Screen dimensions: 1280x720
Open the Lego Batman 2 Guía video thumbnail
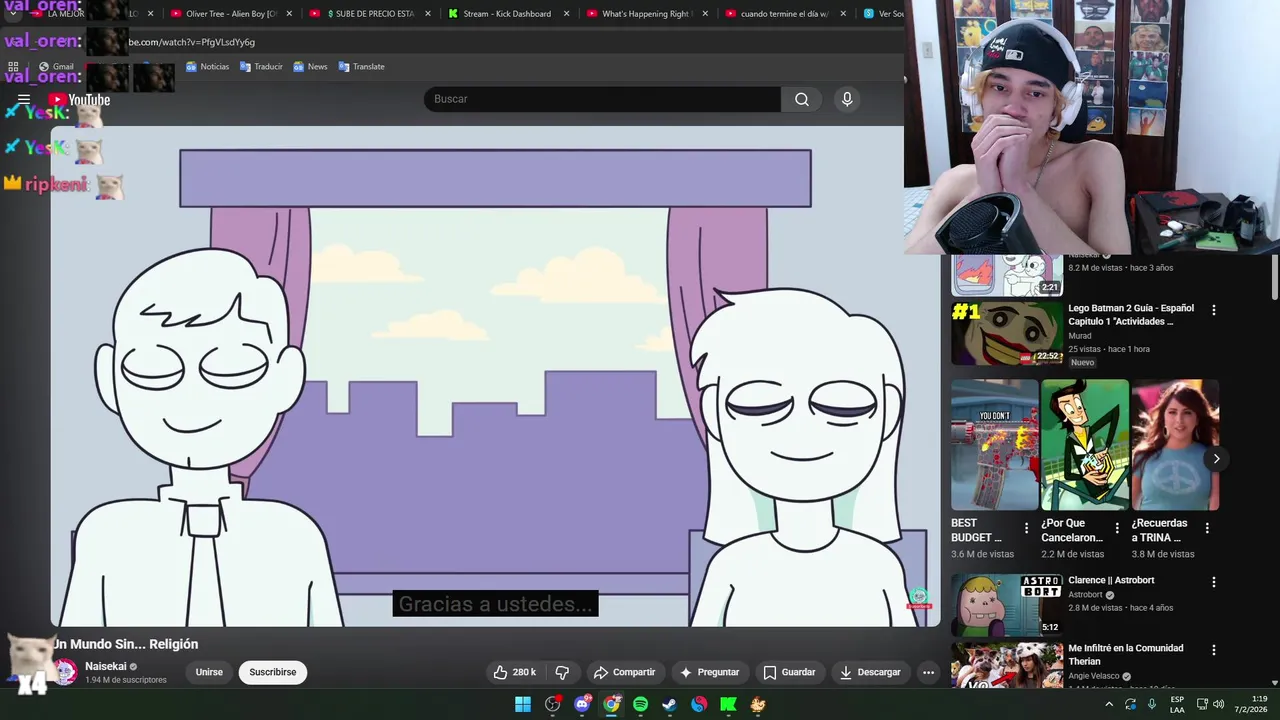tap(1007, 333)
